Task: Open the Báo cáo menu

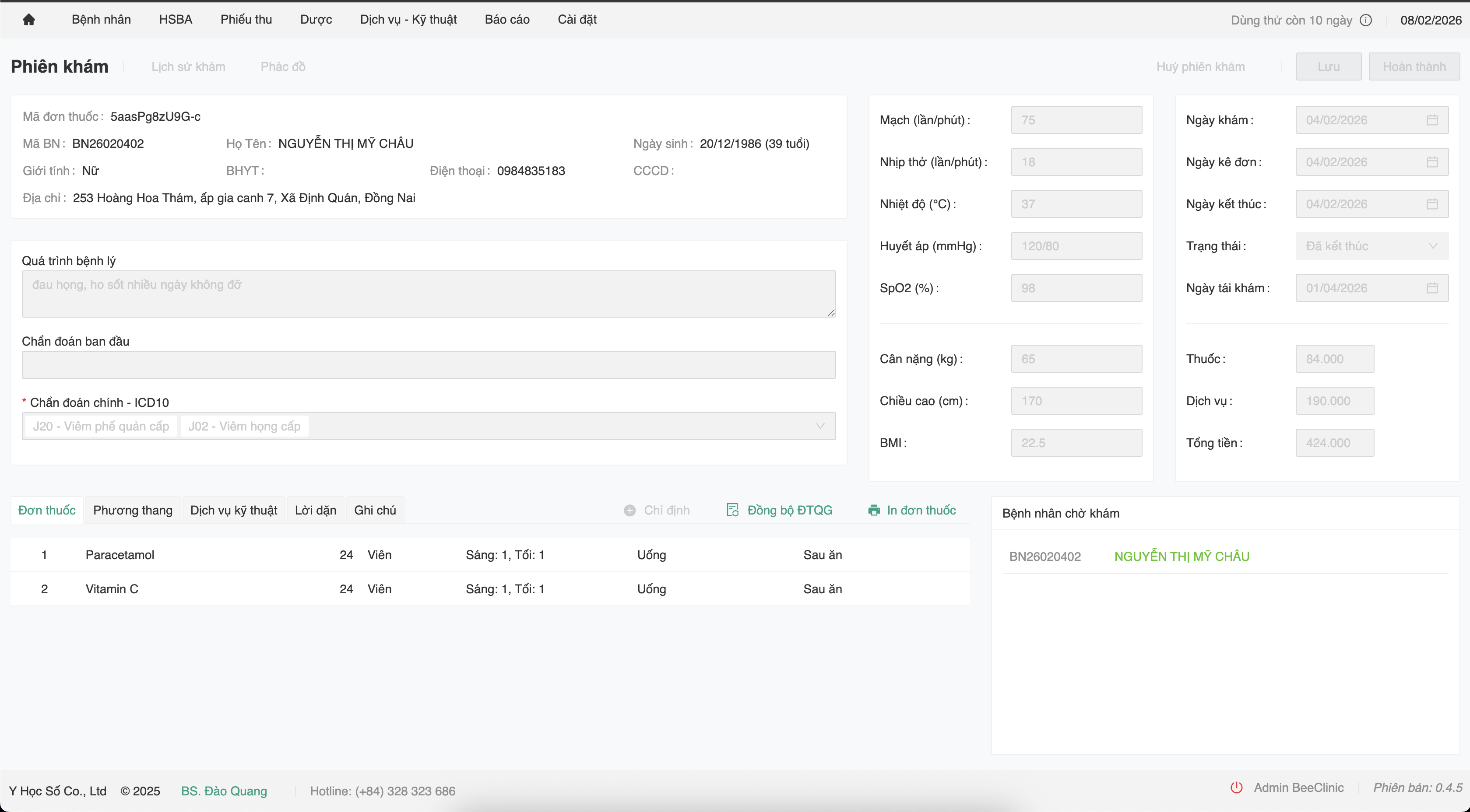Action: [507, 19]
